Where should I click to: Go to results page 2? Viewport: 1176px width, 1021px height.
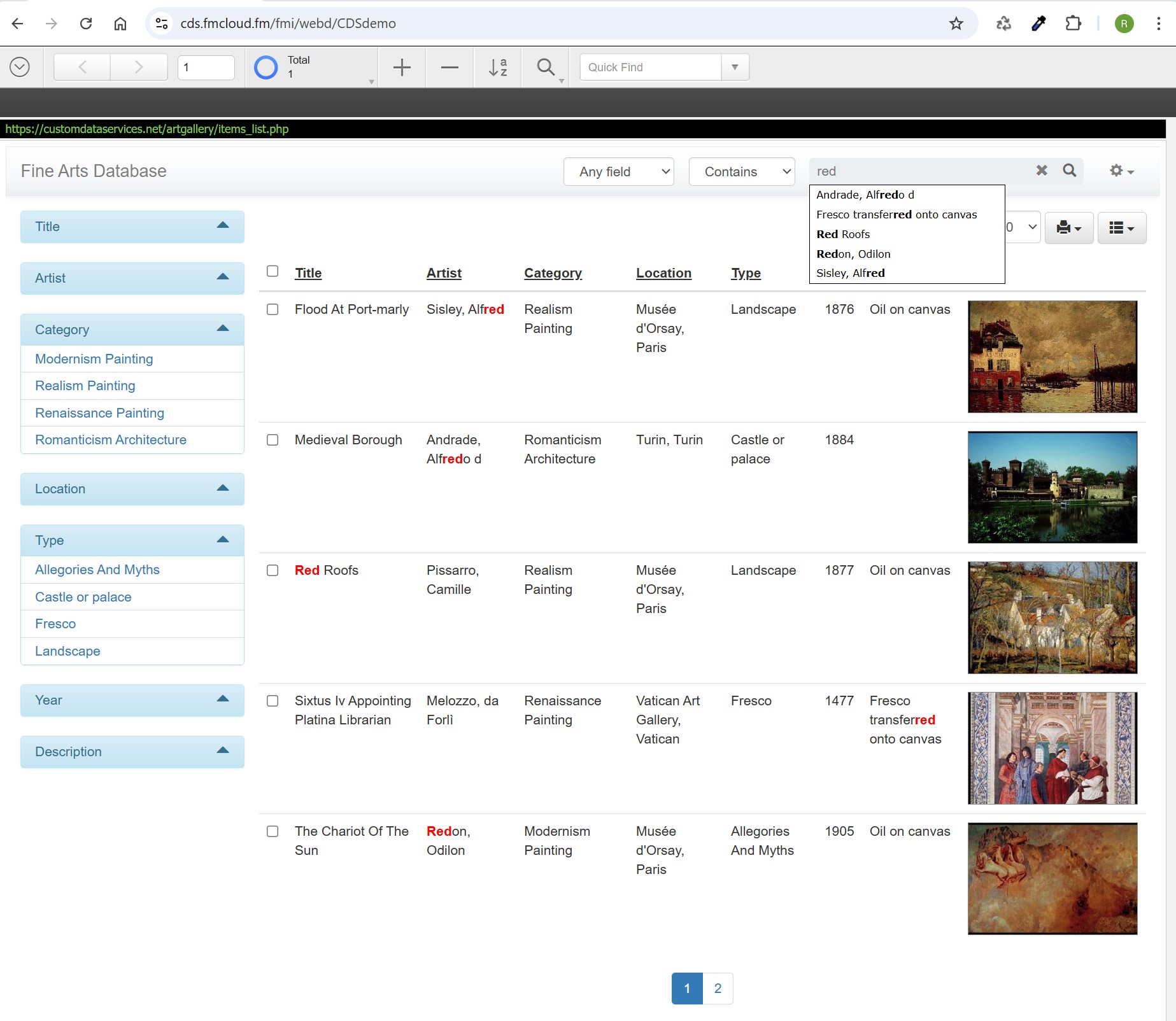tap(717, 989)
